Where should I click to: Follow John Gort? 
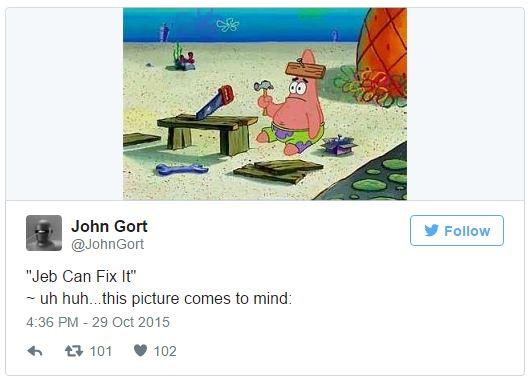(457, 231)
